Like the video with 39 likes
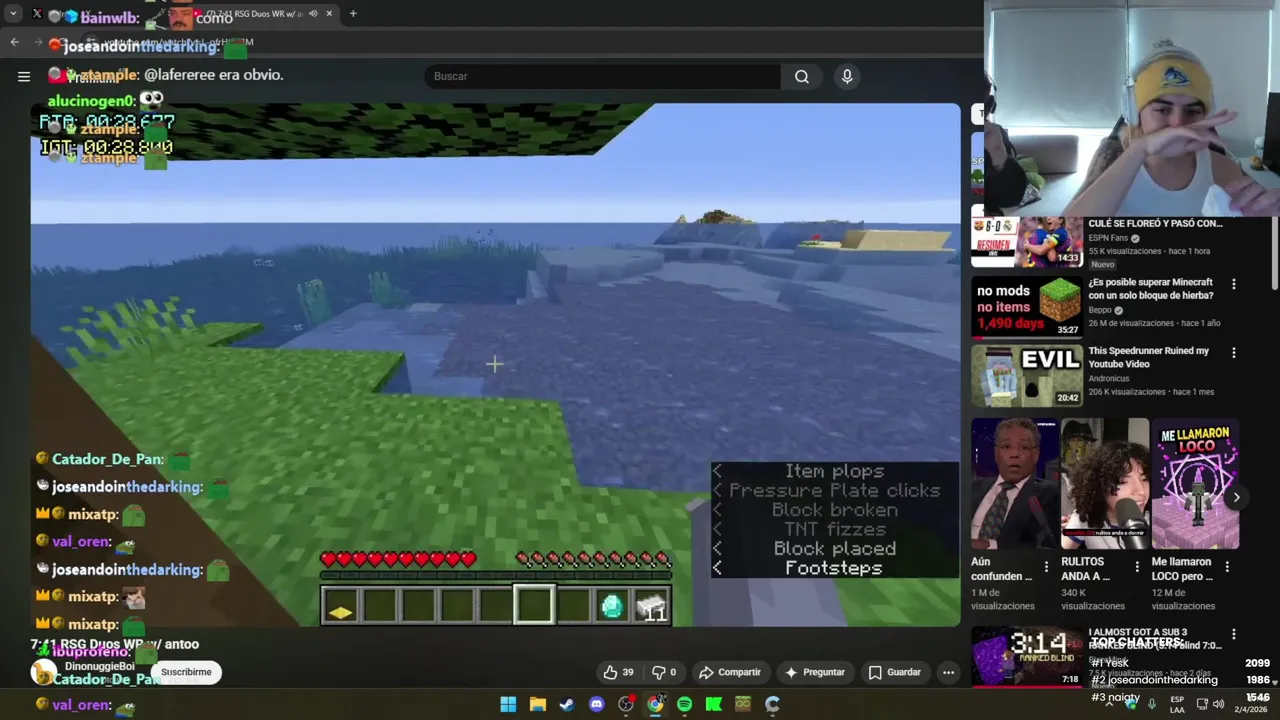Image resolution: width=1280 pixels, height=720 pixels. 618,672
